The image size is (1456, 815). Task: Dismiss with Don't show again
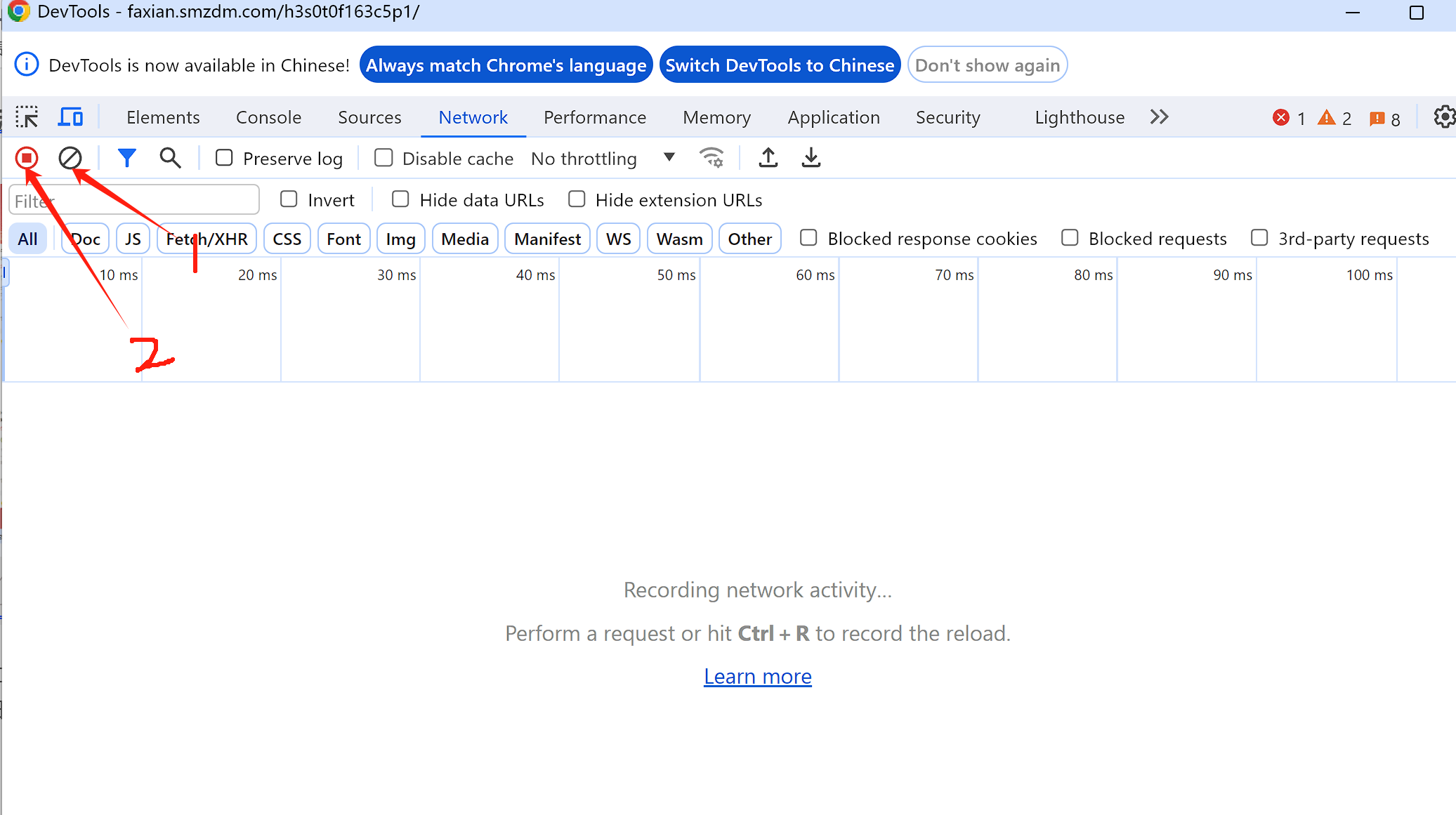click(x=987, y=65)
